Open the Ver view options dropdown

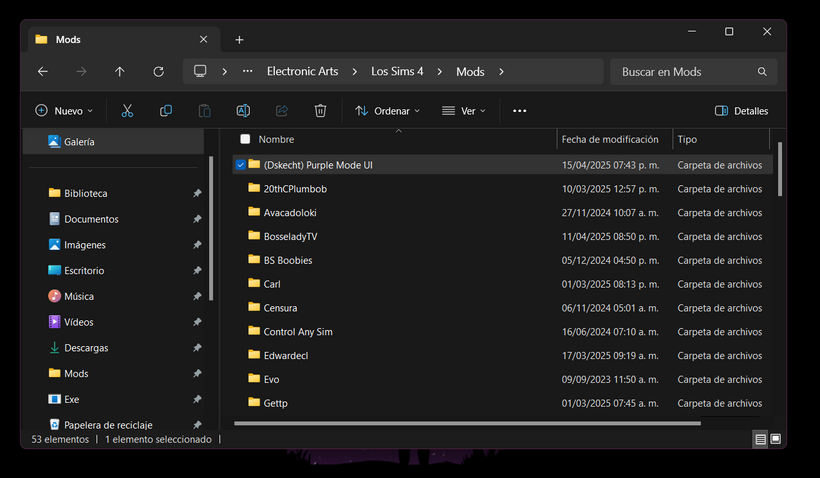[x=463, y=111]
